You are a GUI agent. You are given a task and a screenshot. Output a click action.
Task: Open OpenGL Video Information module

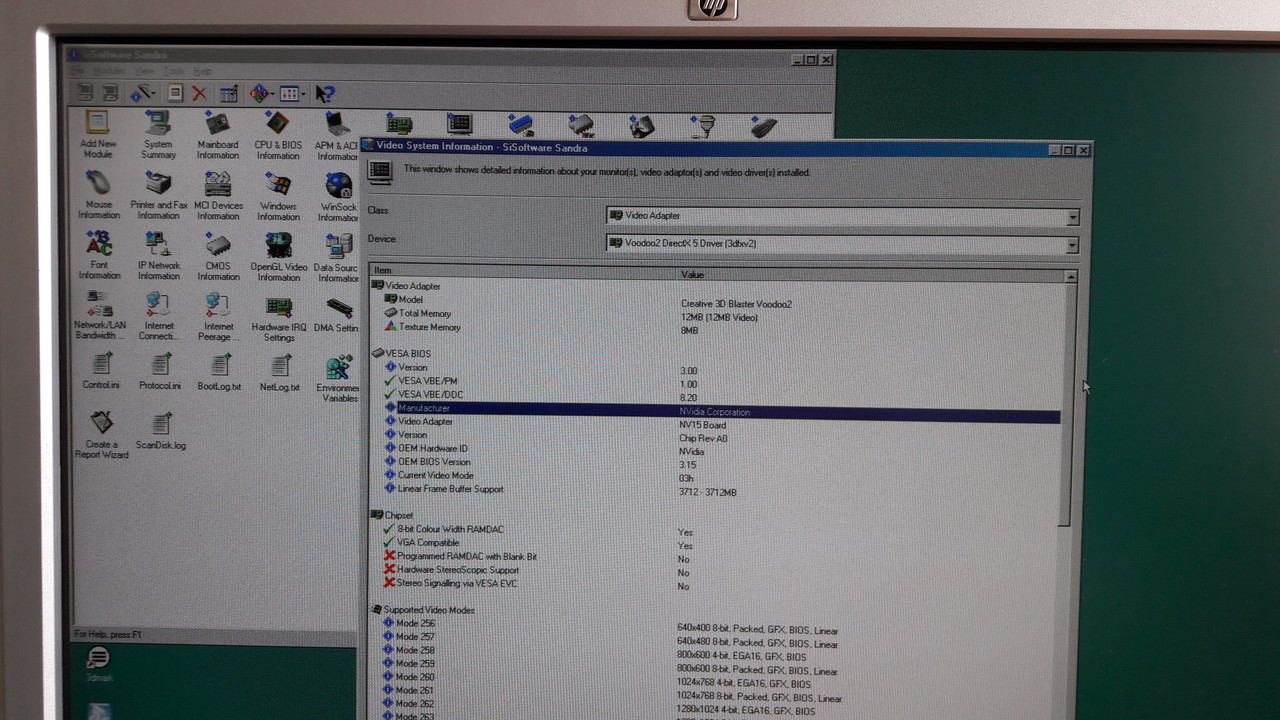pos(279,256)
